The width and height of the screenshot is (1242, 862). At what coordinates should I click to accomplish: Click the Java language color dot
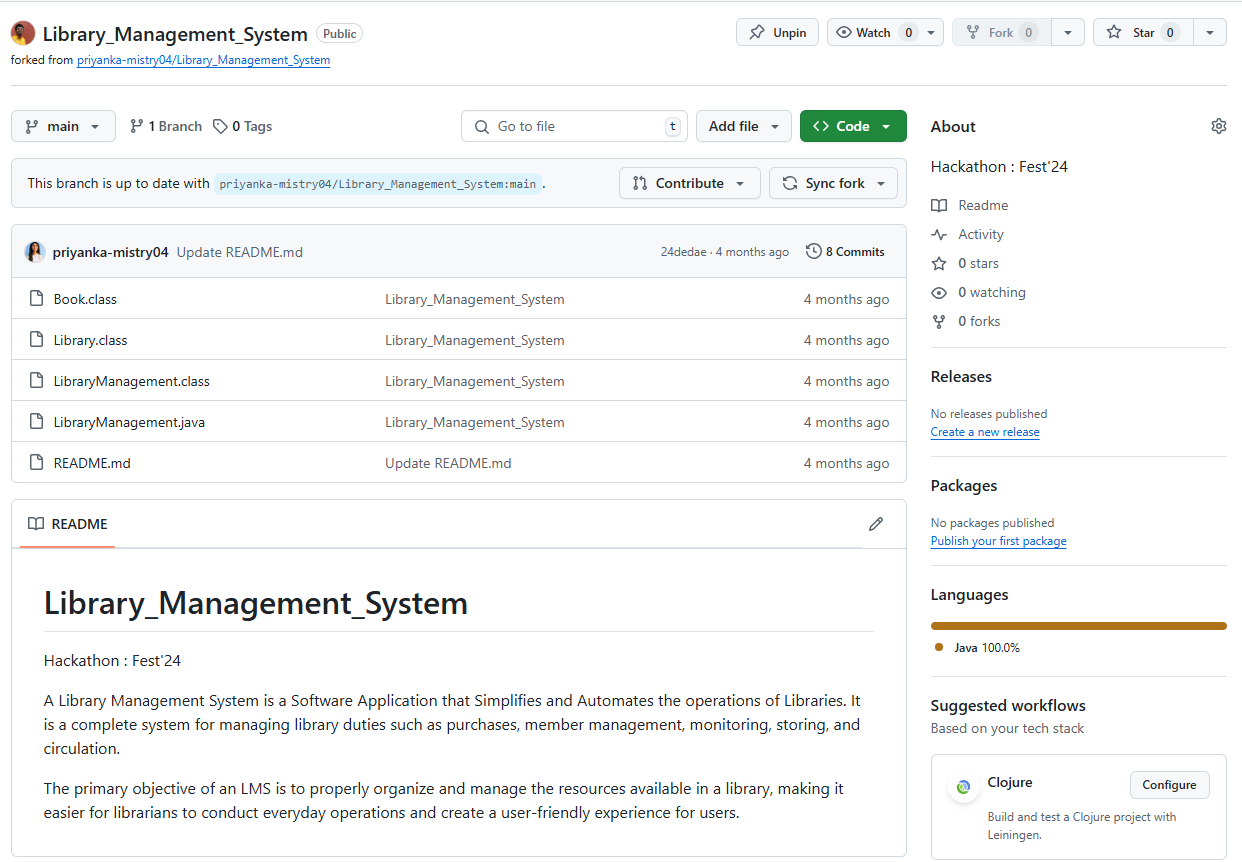click(939, 647)
